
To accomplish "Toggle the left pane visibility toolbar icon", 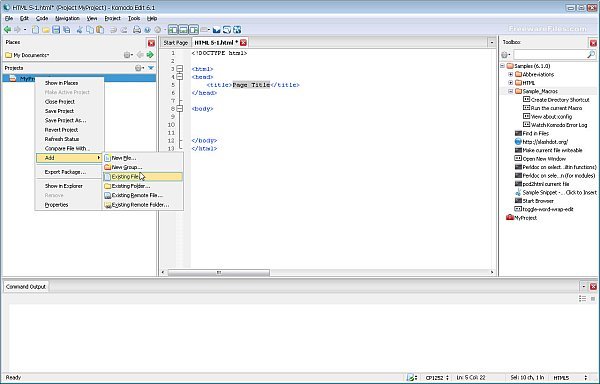I will point(173,29).
